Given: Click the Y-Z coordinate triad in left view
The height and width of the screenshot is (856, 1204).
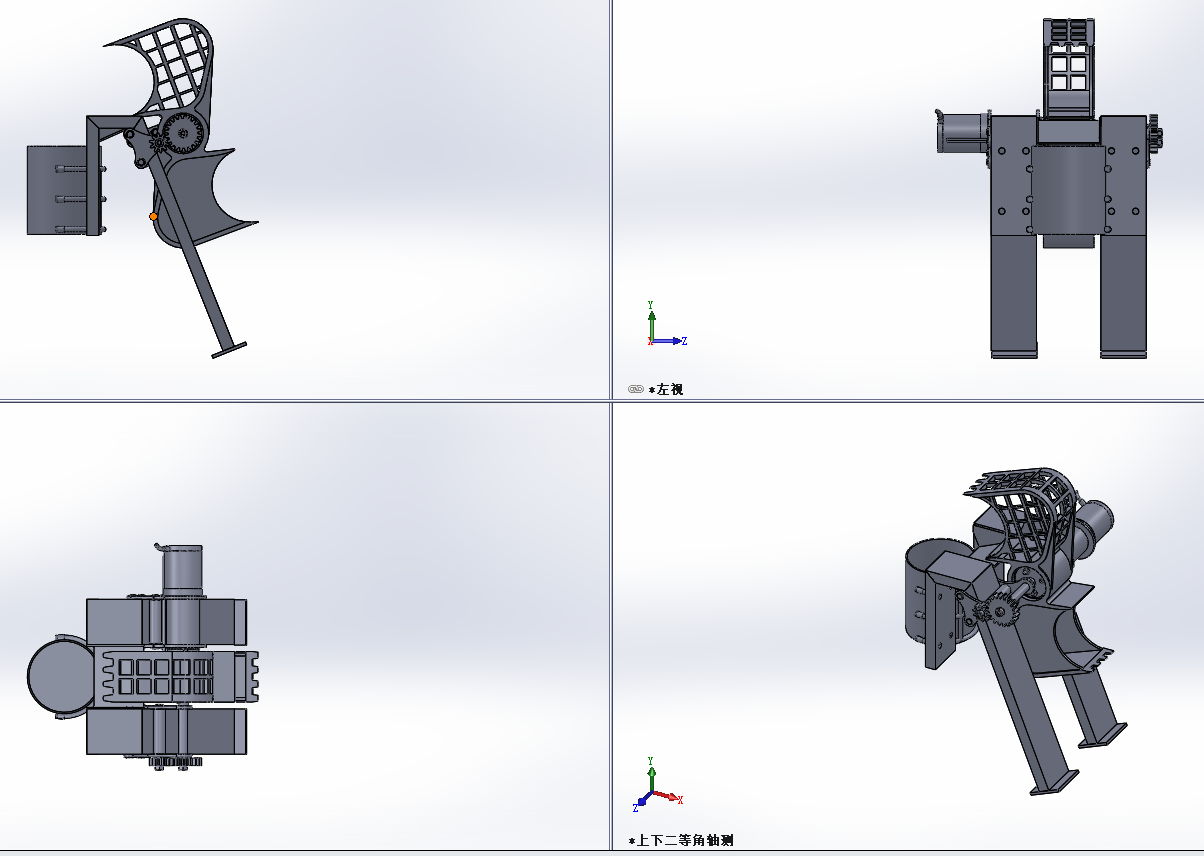Looking at the screenshot, I should (x=665, y=323).
